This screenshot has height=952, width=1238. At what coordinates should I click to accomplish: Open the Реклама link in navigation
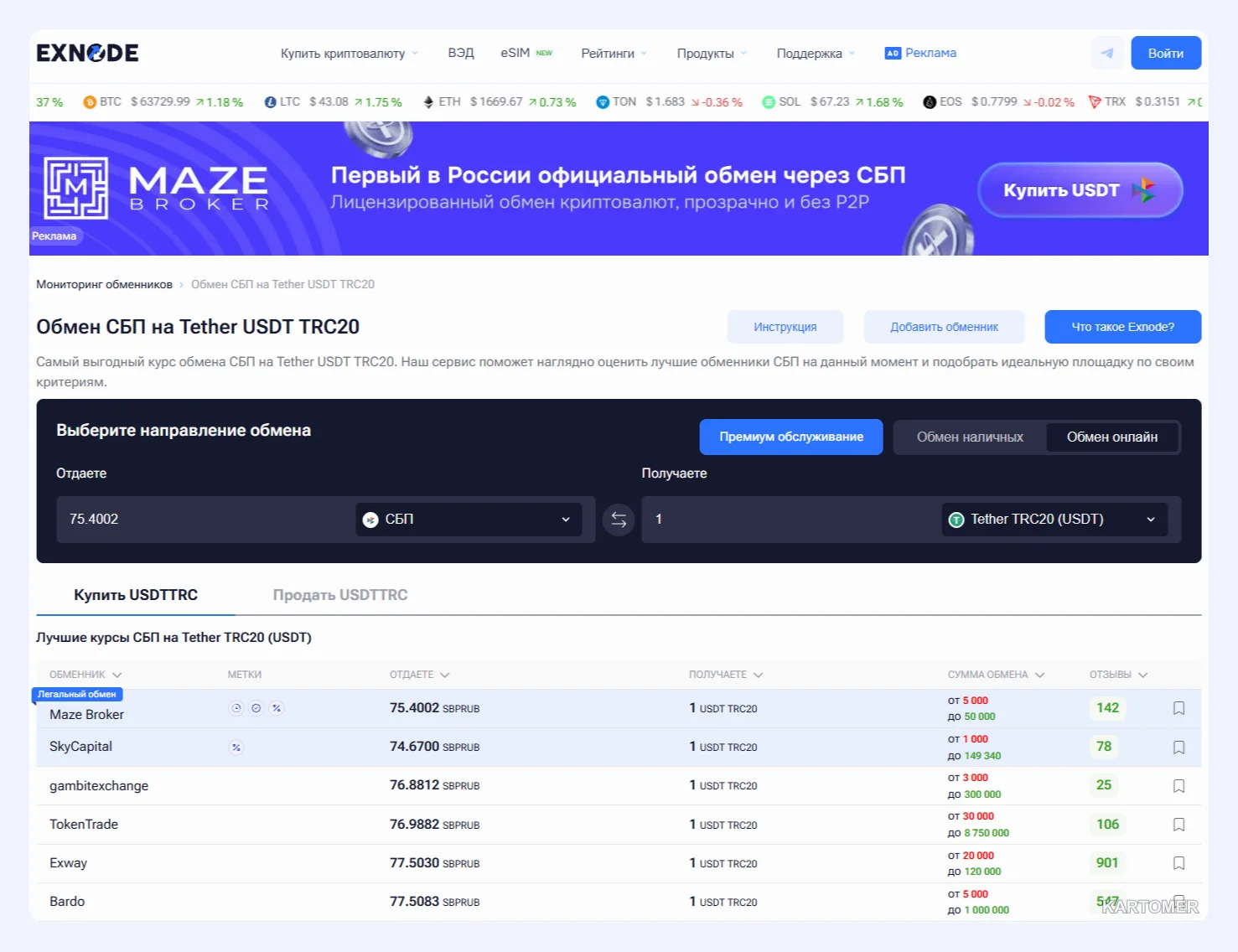[920, 53]
